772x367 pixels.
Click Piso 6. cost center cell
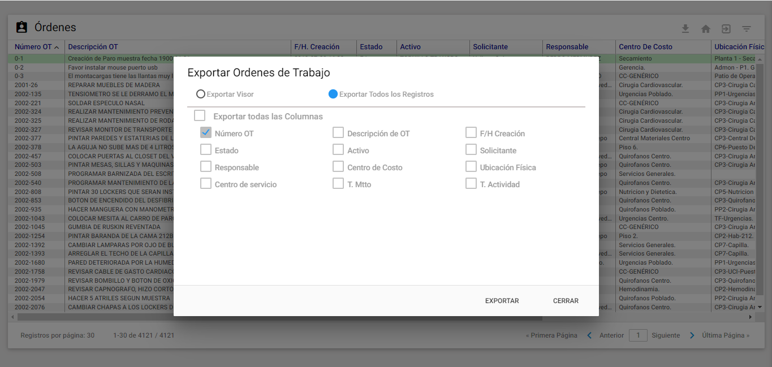[628, 147]
